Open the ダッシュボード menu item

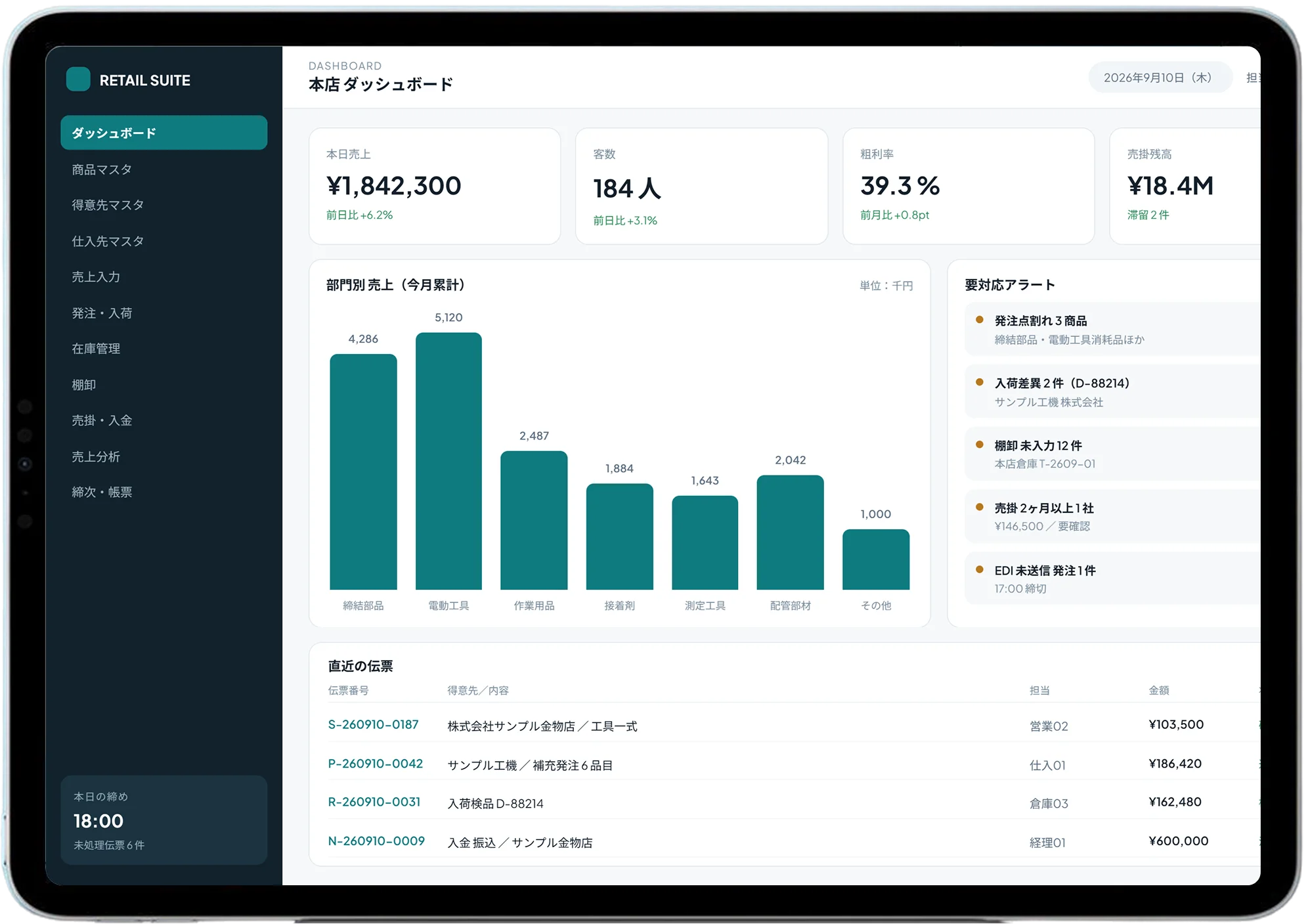click(x=163, y=133)
